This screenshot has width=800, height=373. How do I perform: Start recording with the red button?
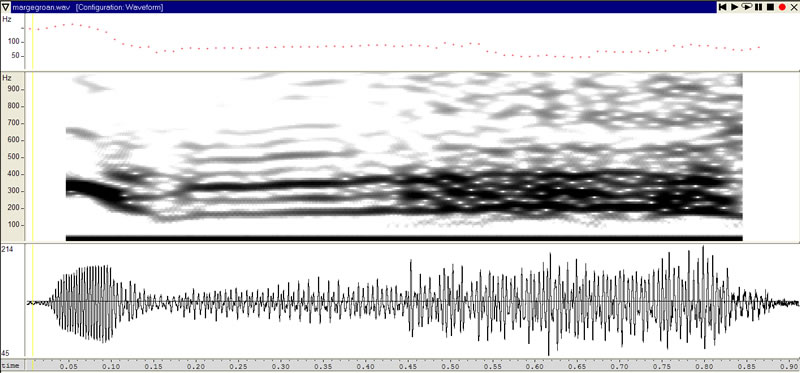[782, 7]
